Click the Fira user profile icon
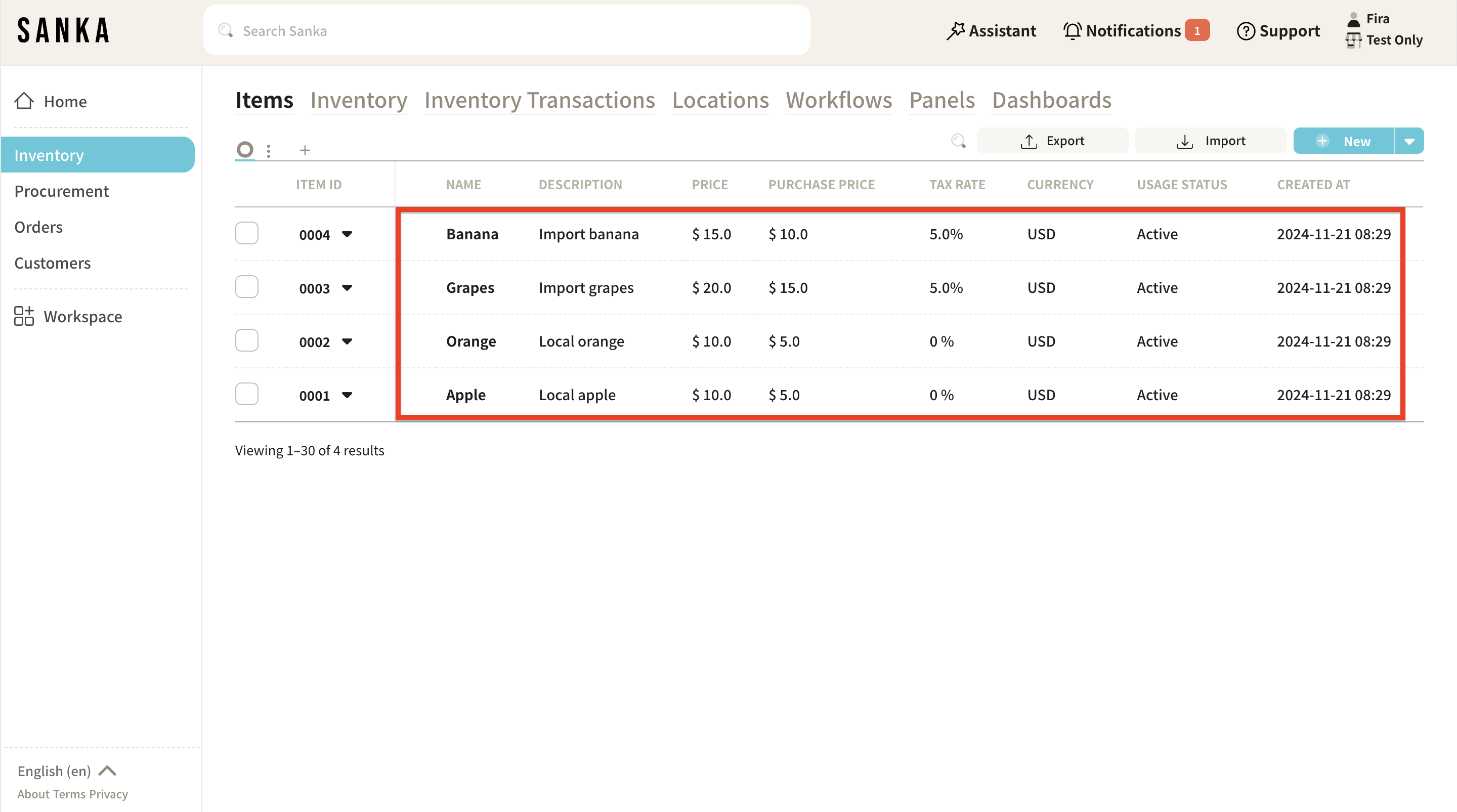This screenshot has width=1457, height=812. (x=1353, y=20)
